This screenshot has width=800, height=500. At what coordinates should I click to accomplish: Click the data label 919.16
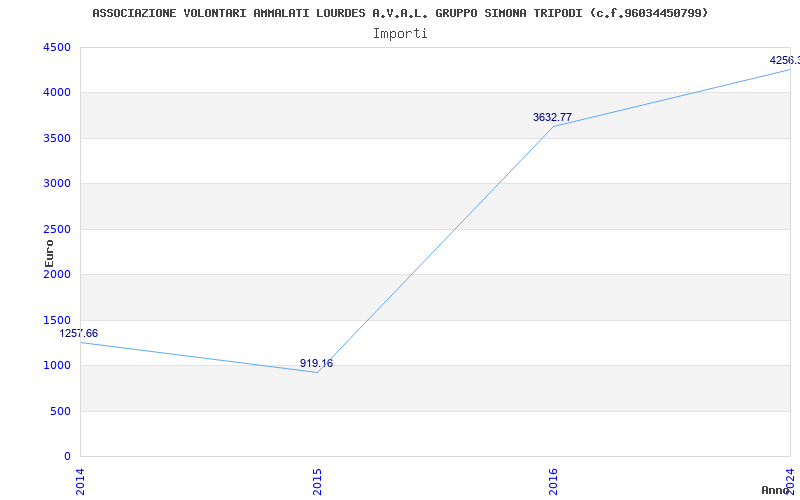click(316, 364)
